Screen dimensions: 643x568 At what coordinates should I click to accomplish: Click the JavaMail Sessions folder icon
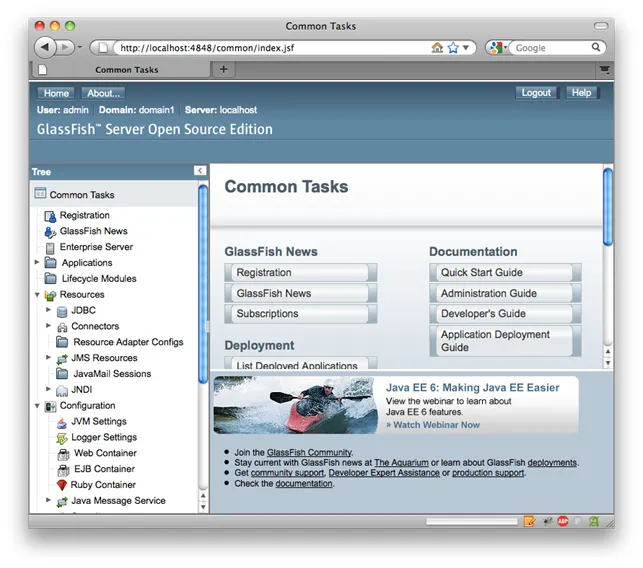[x=62, y=374]
